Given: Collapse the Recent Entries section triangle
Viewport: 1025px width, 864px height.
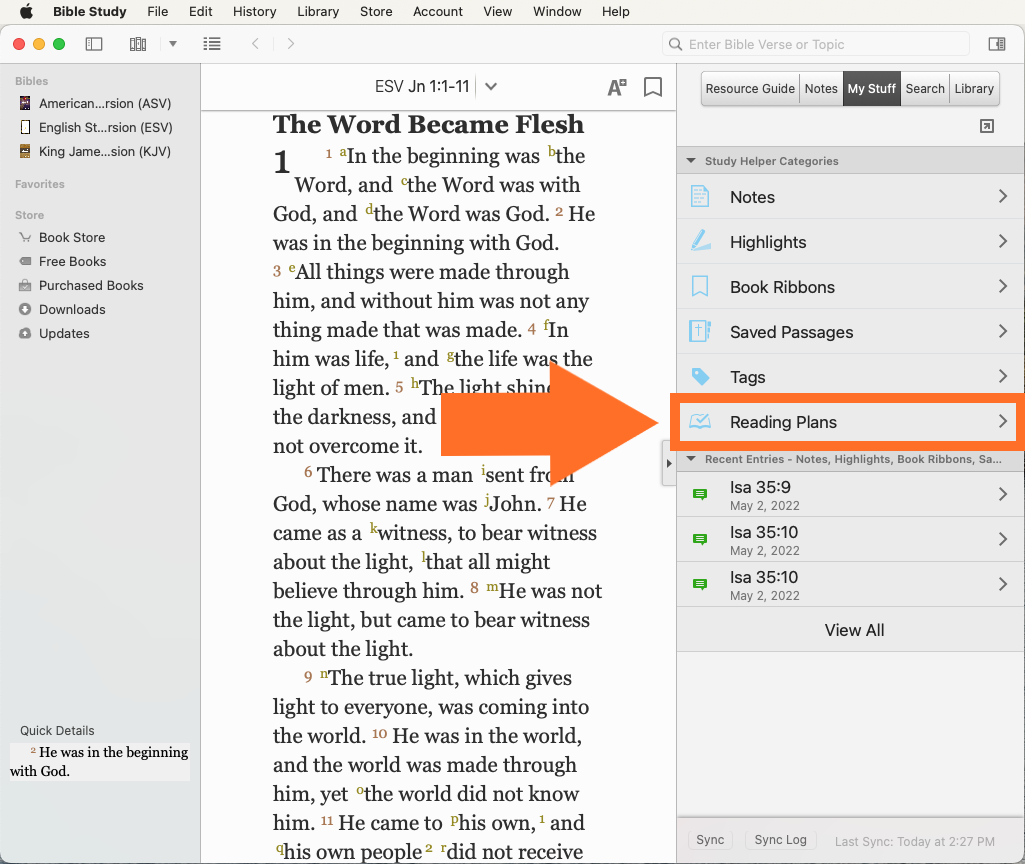Looking at the screenshot, I should pyautogui.click(x=691, y=459).
